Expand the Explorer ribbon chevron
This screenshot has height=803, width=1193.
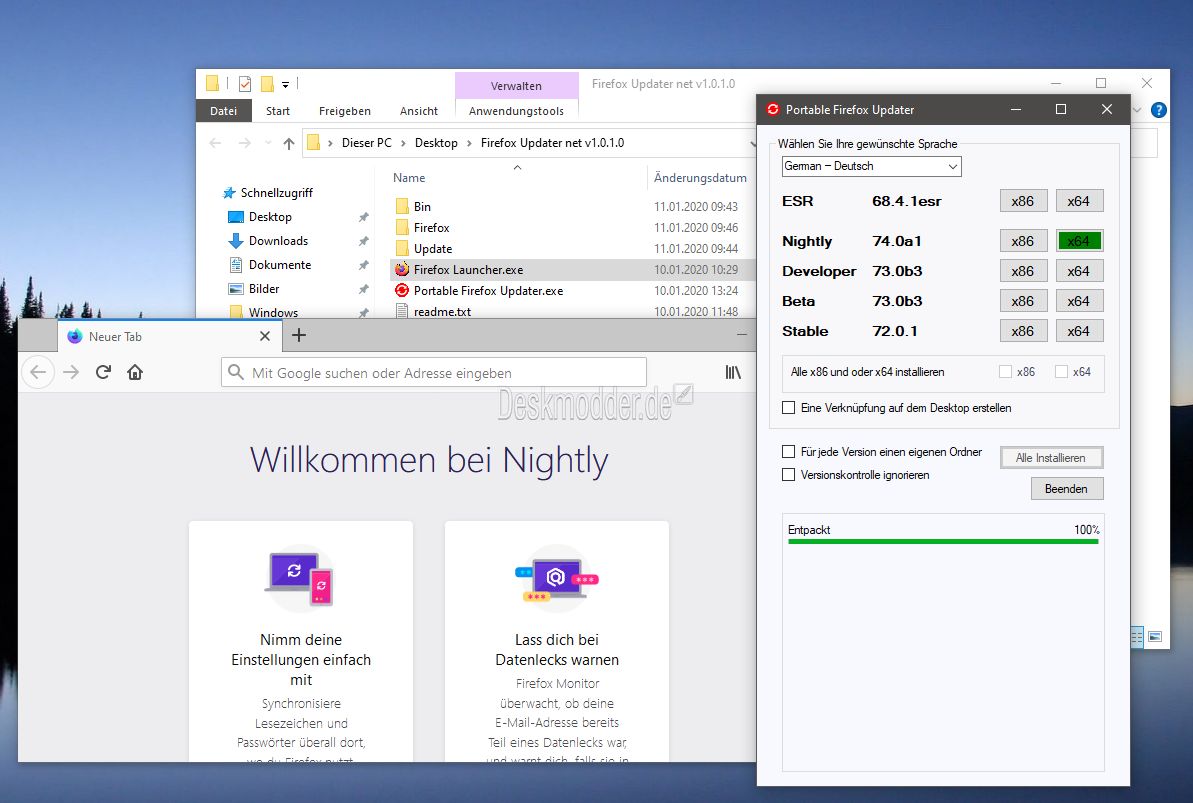point(1138,110)
